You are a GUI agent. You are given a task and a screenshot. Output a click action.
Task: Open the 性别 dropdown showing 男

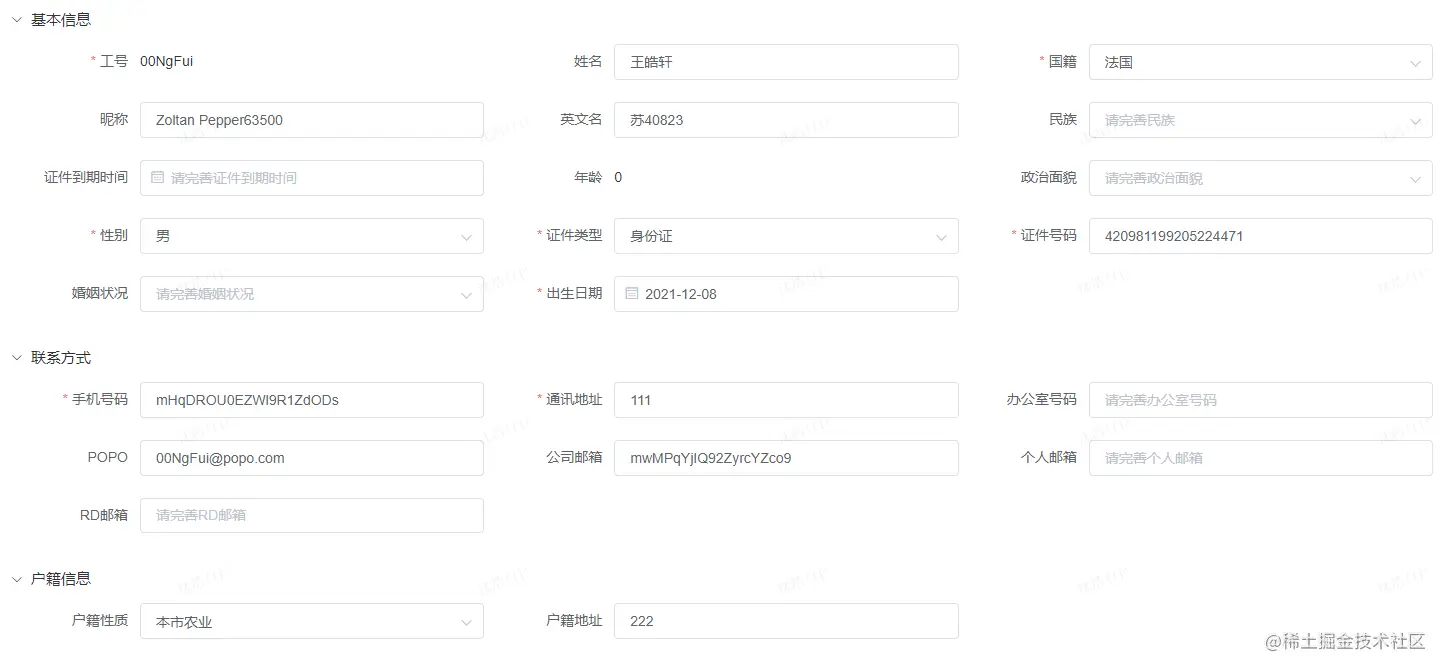pos(312,236)
